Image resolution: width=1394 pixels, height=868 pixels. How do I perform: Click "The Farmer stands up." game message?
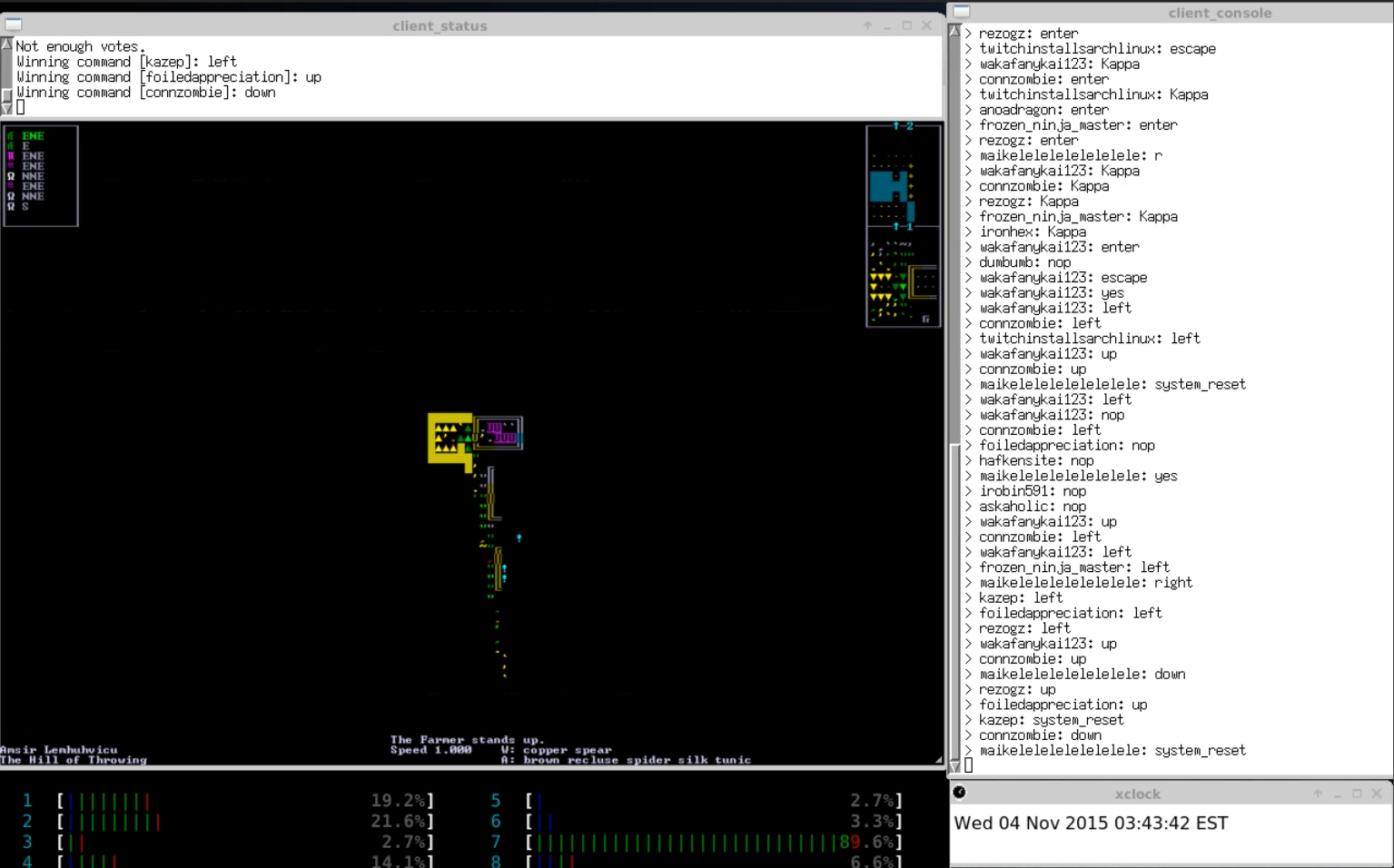coord(467,740)
